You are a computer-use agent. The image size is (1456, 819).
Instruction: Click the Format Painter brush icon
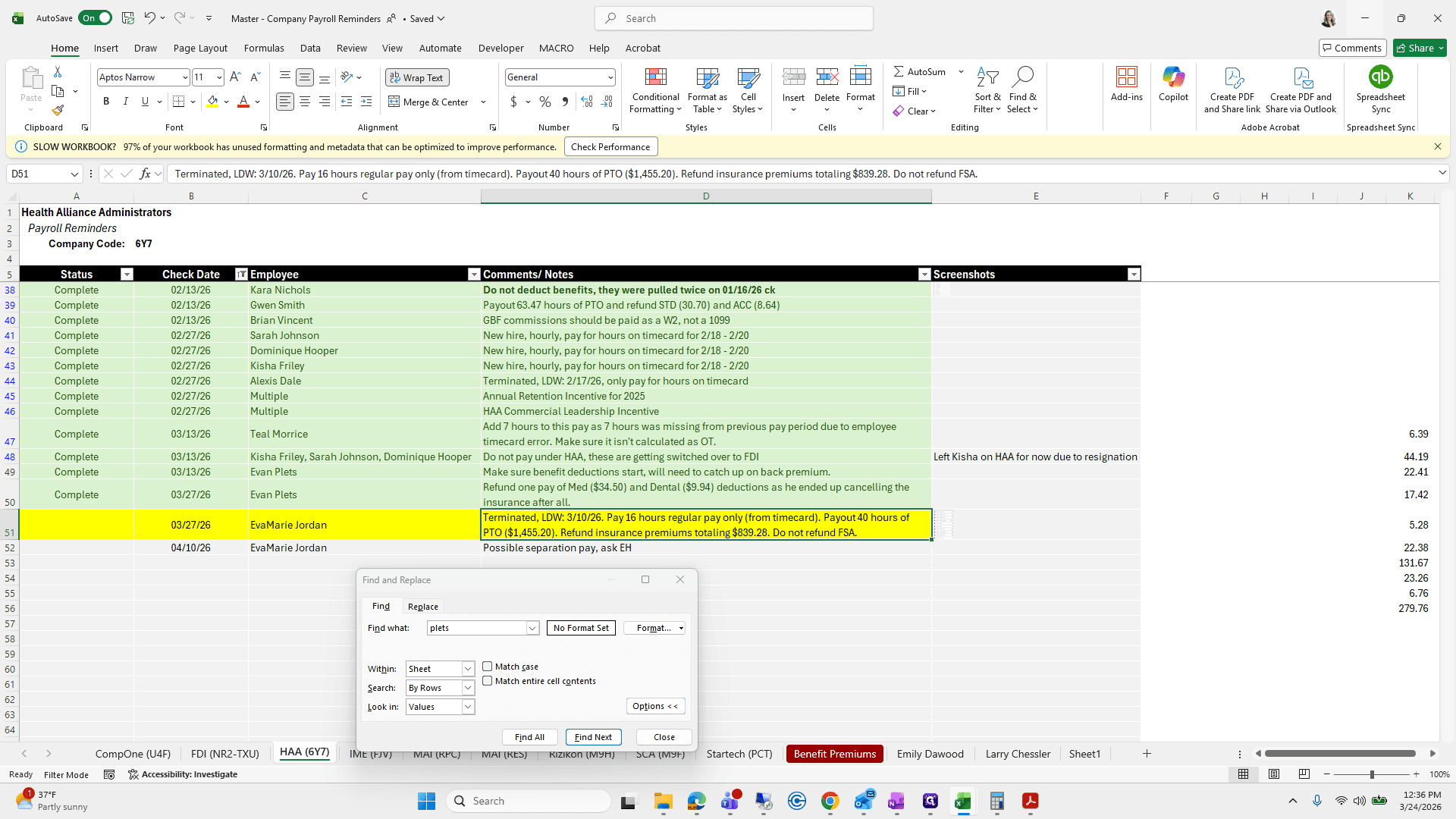(58, 111)
